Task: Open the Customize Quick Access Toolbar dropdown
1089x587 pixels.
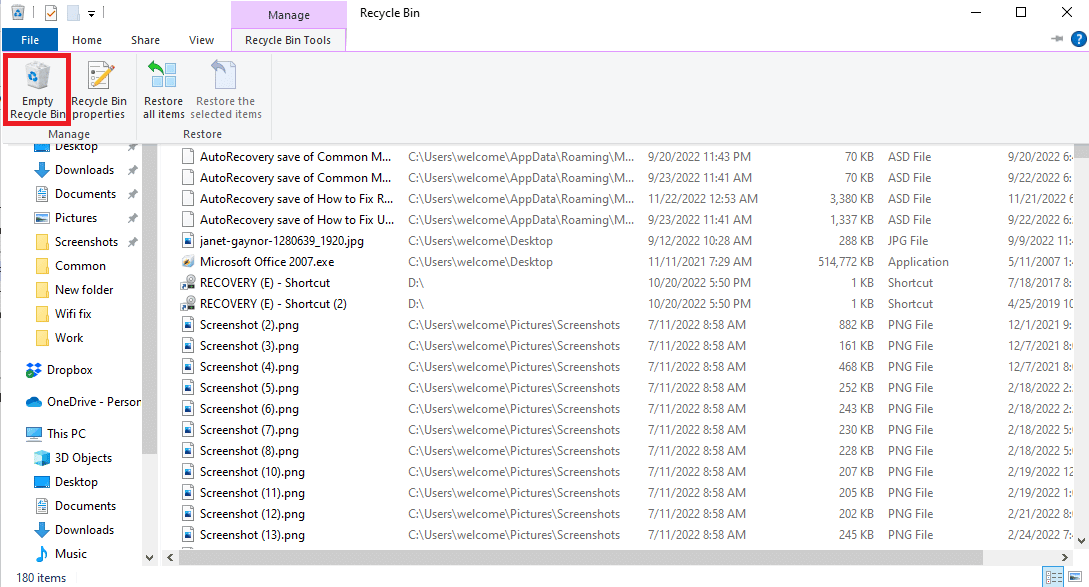Action: [x=92, y=13]
